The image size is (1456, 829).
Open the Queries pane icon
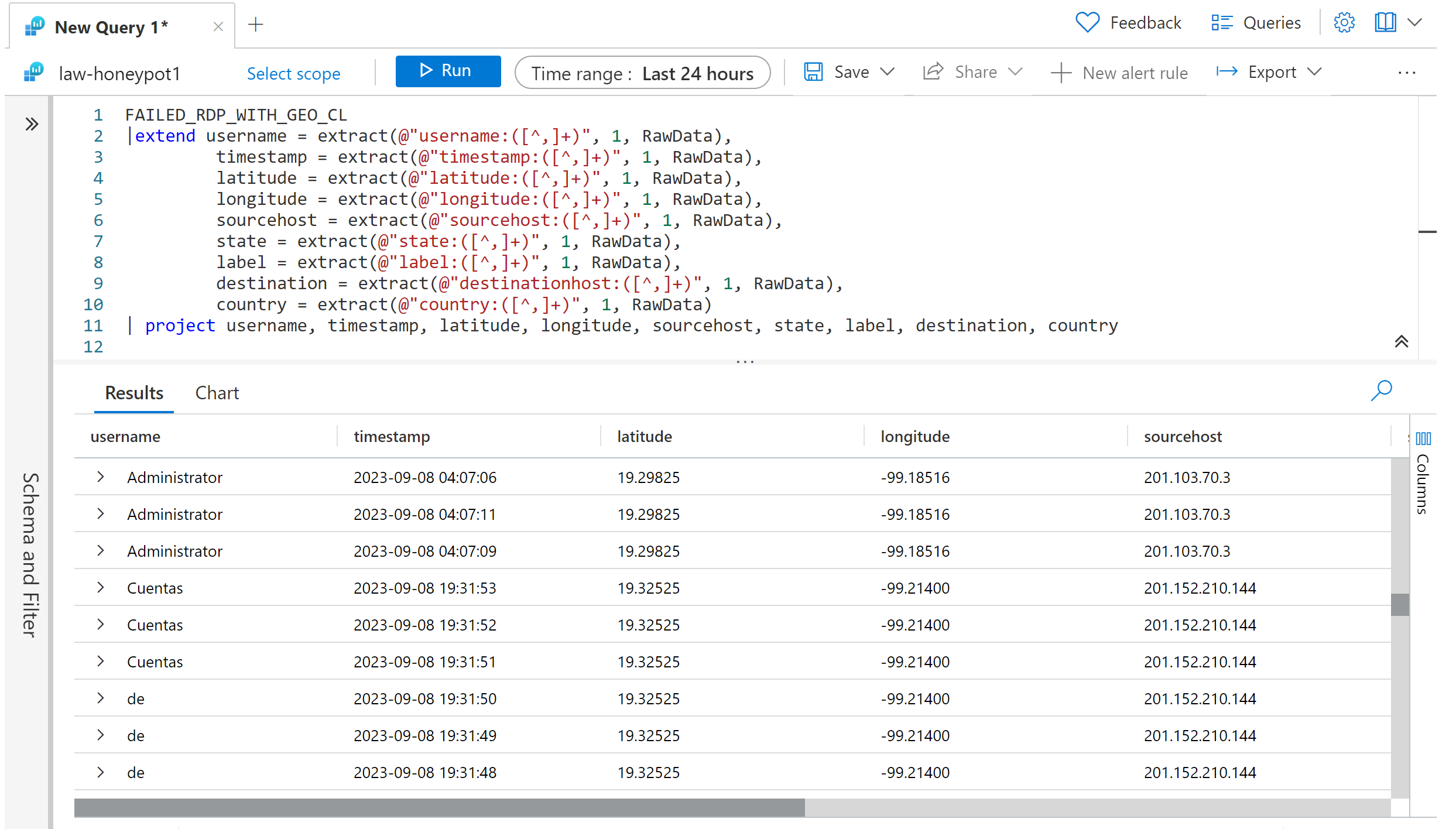[1222, 22]
